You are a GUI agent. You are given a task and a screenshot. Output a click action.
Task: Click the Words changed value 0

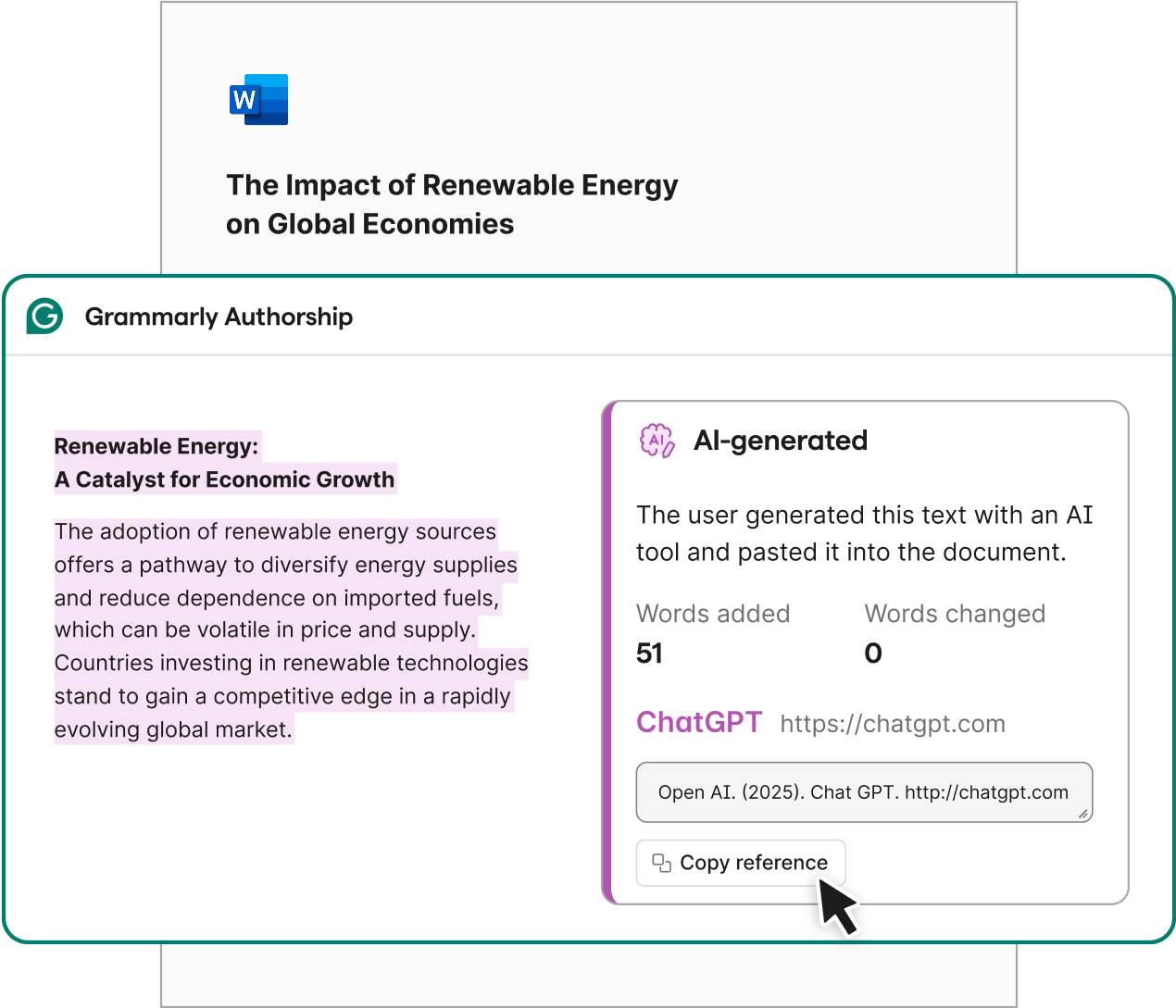872,653
